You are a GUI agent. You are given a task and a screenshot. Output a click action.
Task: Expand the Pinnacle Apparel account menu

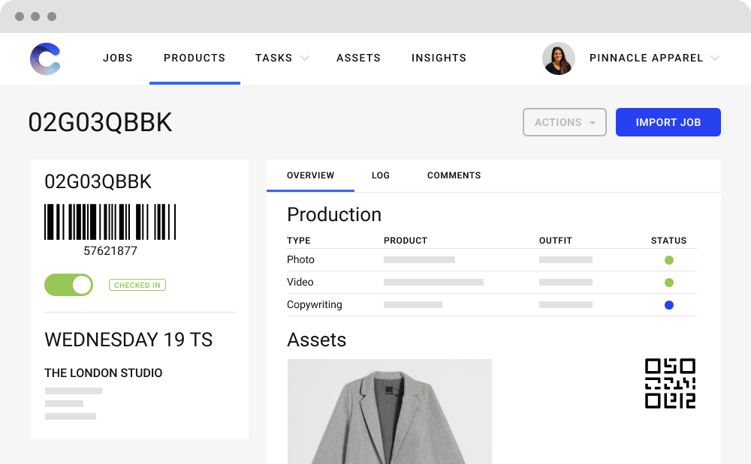click(x=715, y=59)
